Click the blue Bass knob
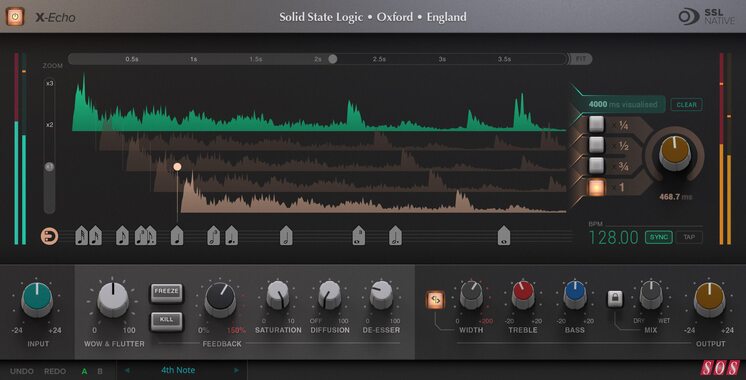The image size is (746, 380). click(x=575, y=295)
